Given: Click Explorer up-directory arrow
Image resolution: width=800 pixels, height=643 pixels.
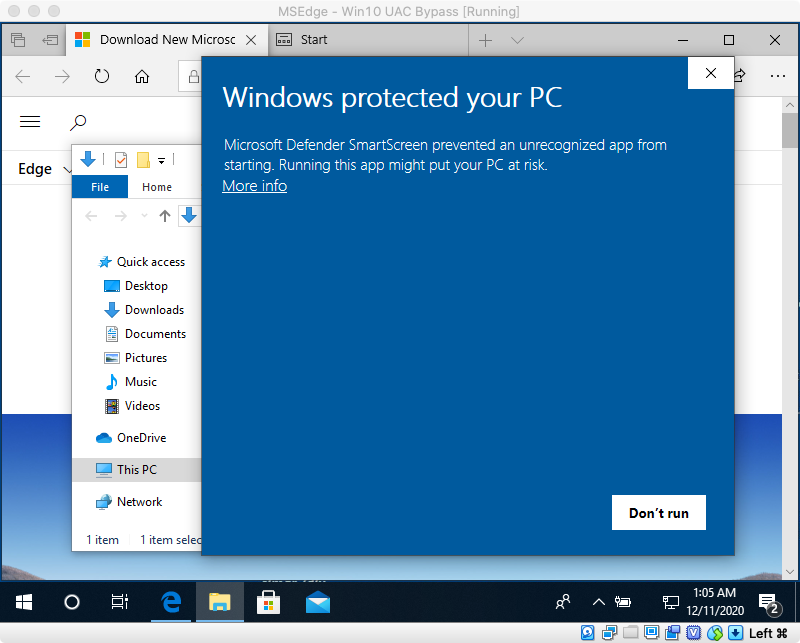Looking at the screenshot, I should tap(164, 216).
